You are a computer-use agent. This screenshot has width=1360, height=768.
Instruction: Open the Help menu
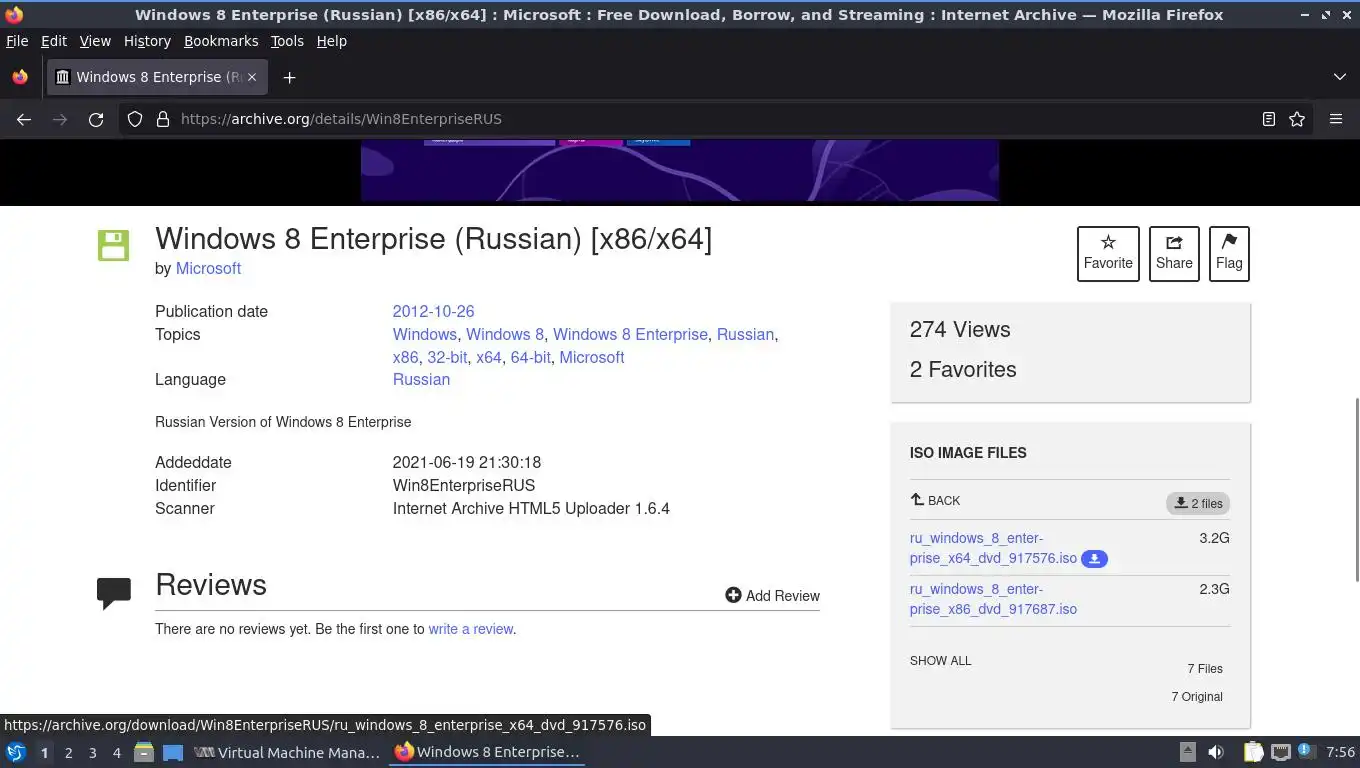[x=332, y=41]
